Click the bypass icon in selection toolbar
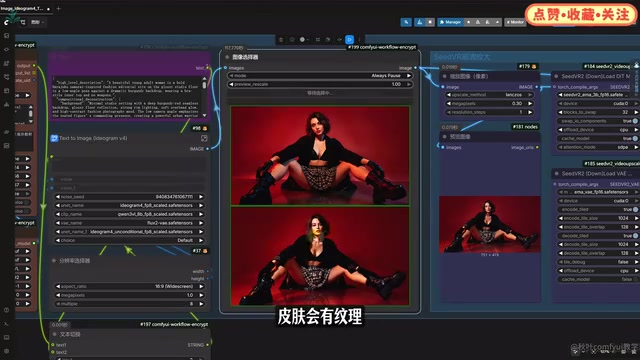 339,40
